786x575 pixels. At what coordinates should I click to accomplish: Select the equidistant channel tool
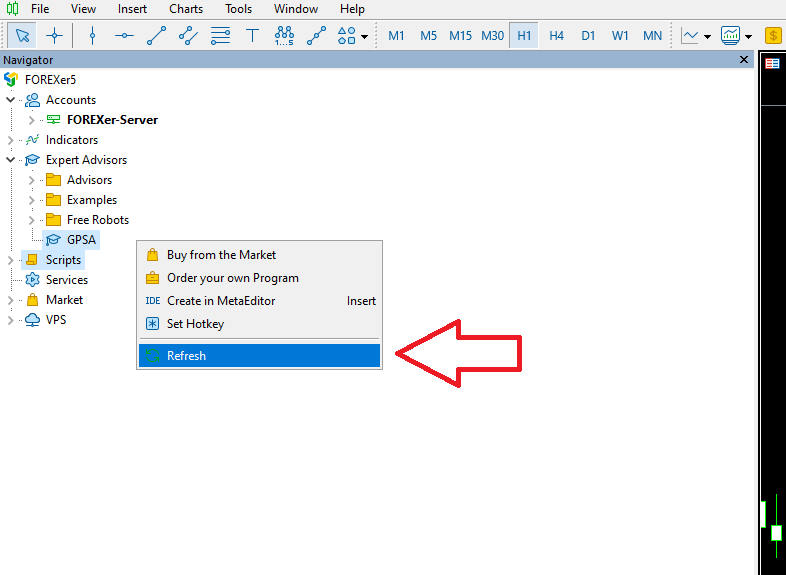[188, 36]
